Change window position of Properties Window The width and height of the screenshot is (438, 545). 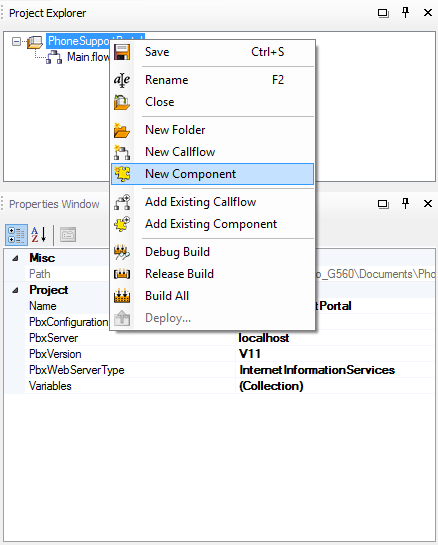pyautogui.click(x=383, y=204)
